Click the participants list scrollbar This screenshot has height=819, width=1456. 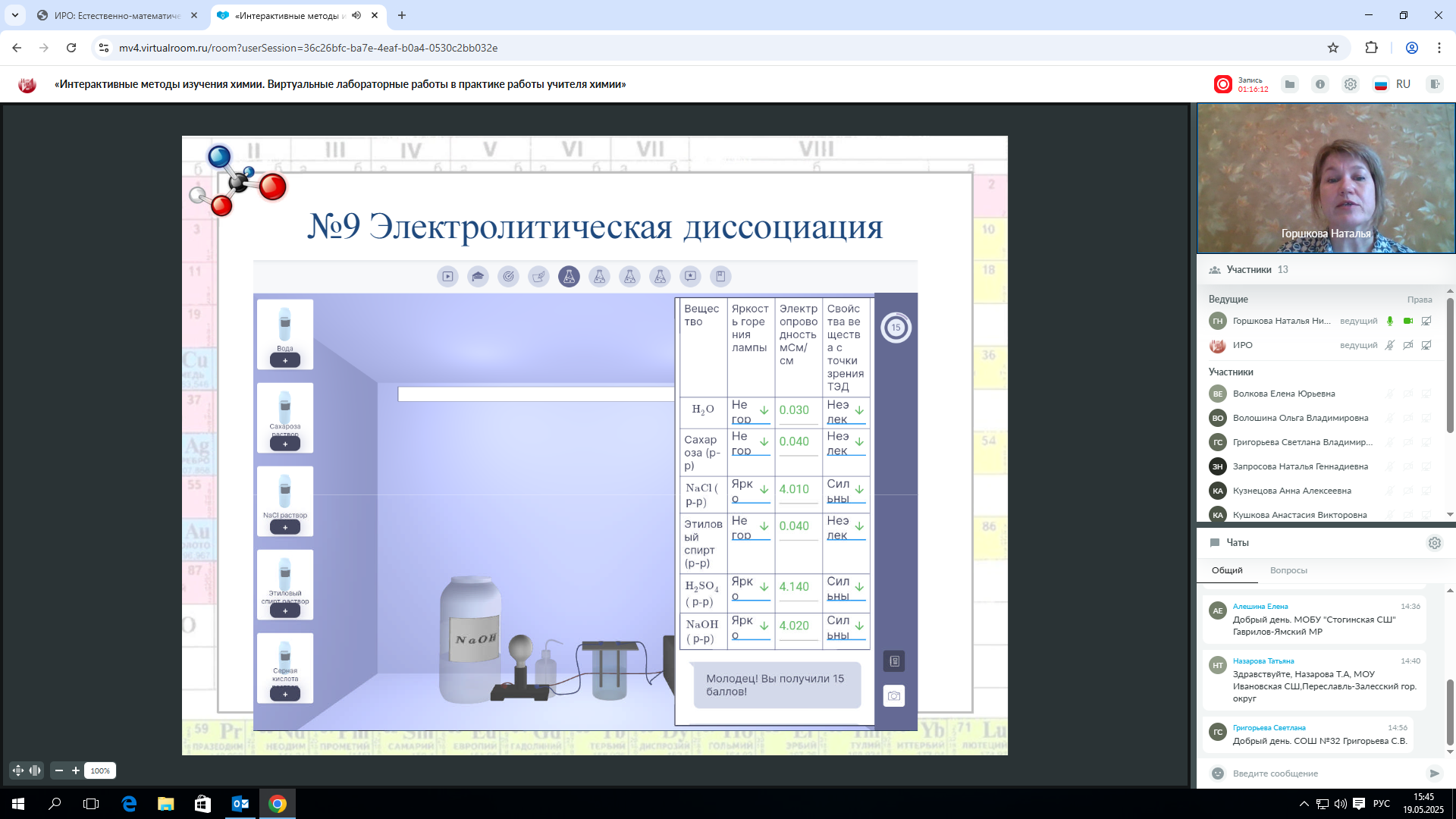point(1450,367)
